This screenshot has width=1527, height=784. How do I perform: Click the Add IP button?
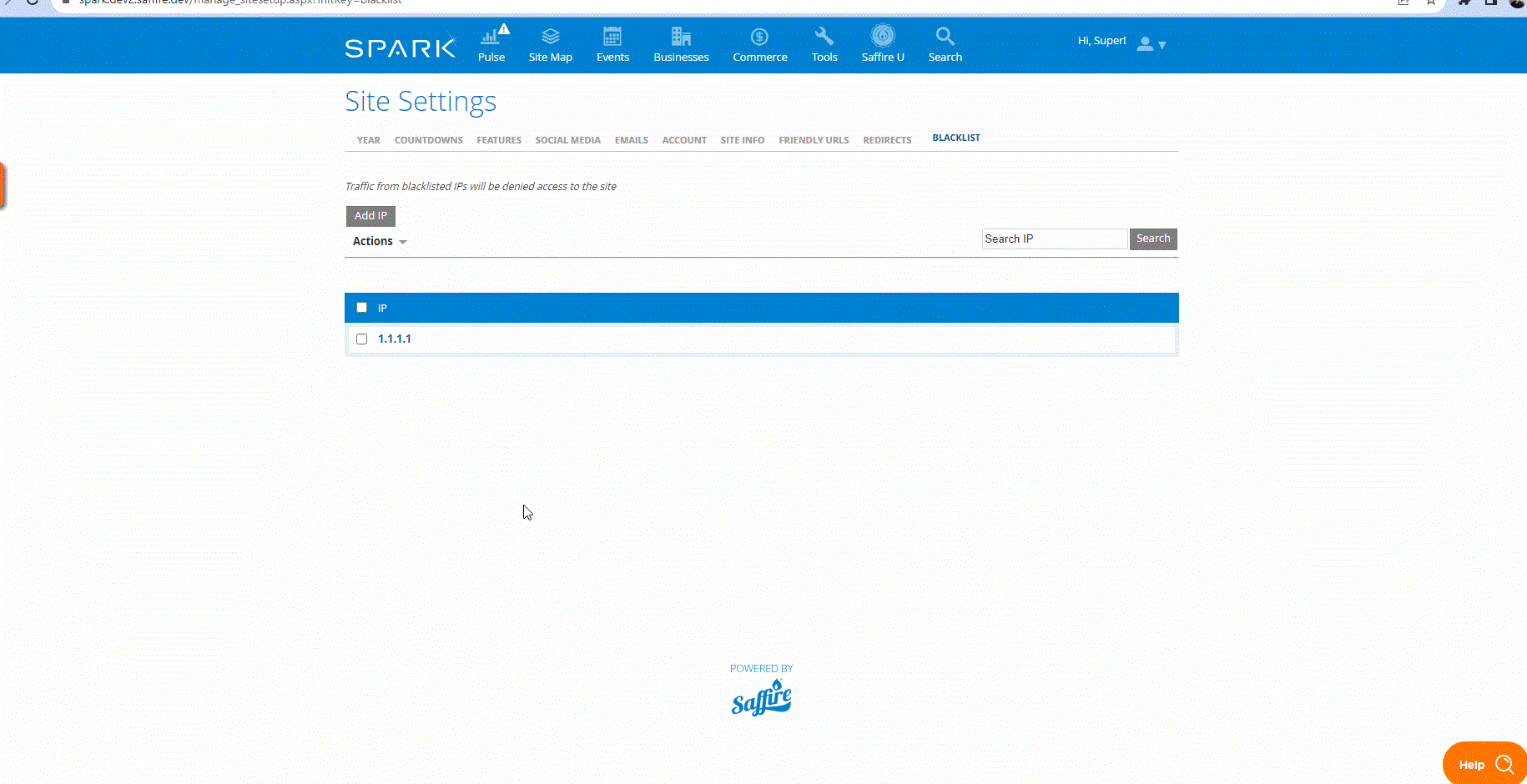coord(370,216)
